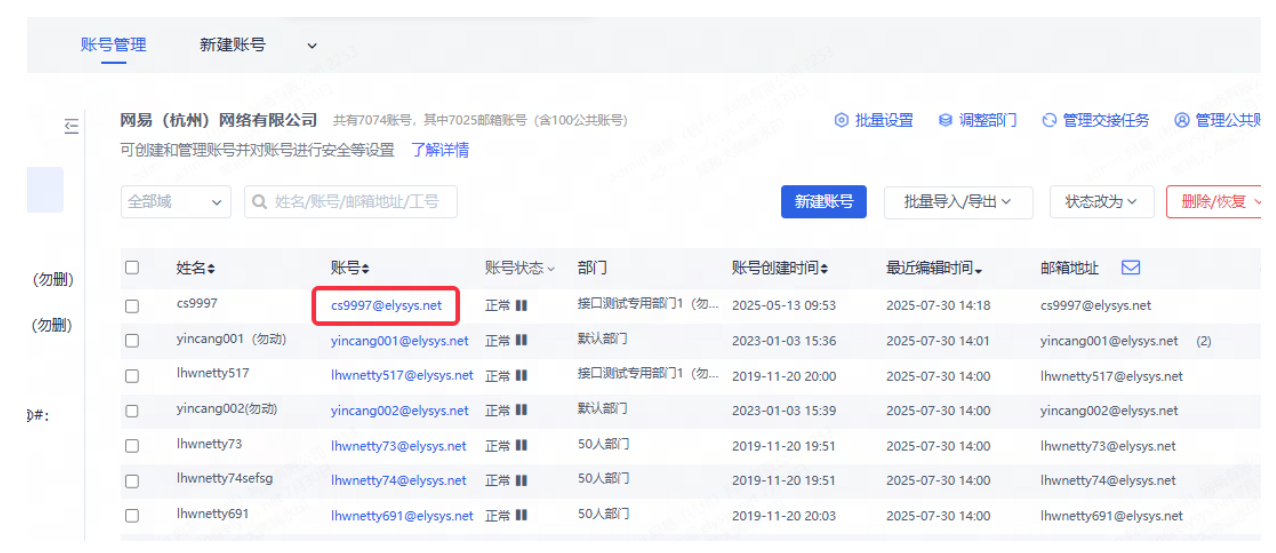Click the status pause icon for lhwnetty691
This screenshot has width=1276, height=553.
point(522,516)
